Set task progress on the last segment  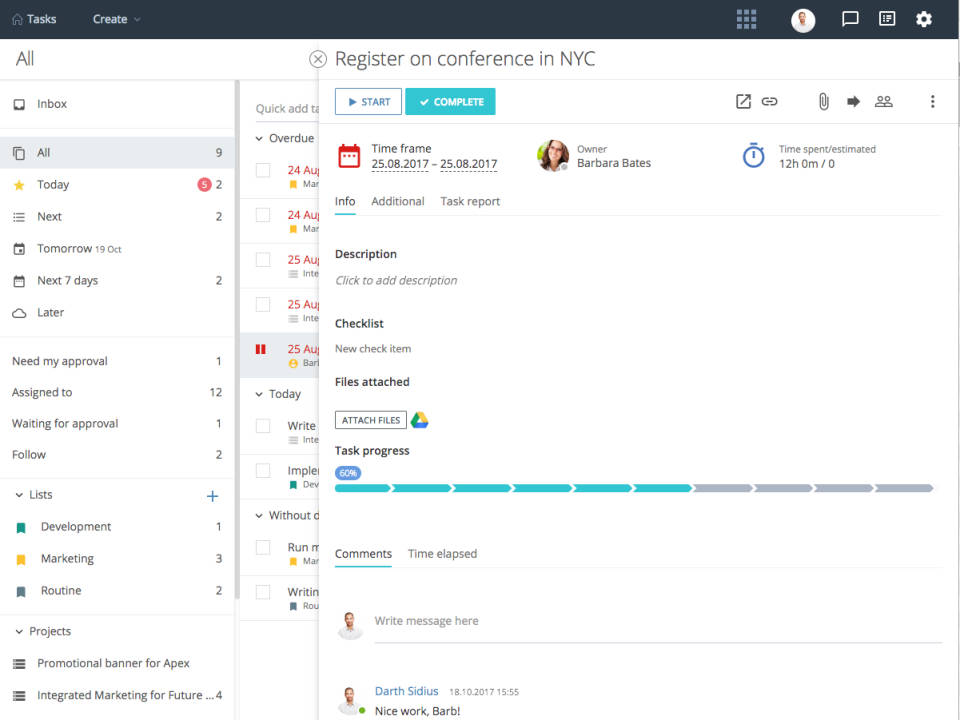[x=903, y=488]
